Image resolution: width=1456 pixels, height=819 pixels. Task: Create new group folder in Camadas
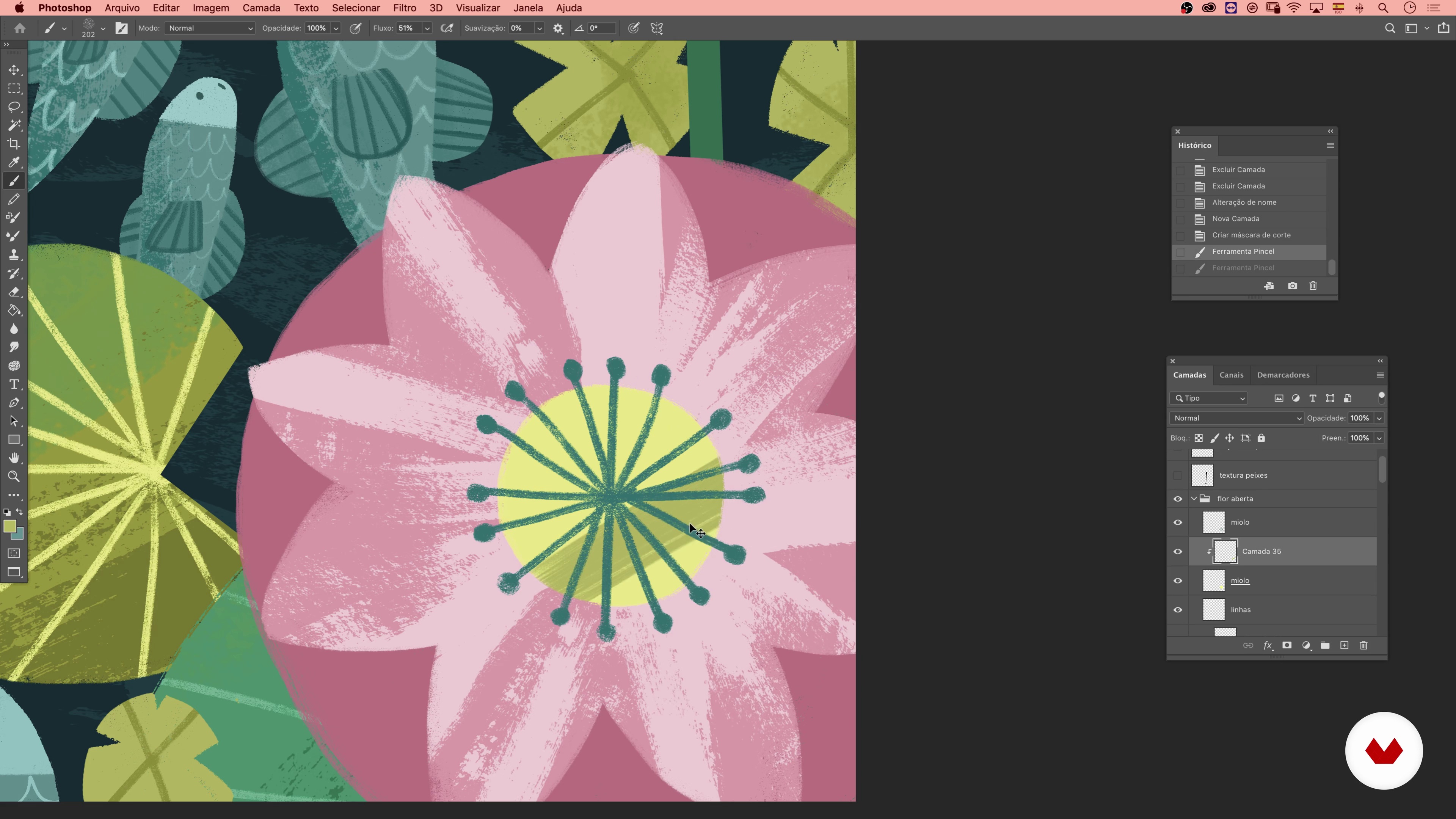click(1325, 645)
